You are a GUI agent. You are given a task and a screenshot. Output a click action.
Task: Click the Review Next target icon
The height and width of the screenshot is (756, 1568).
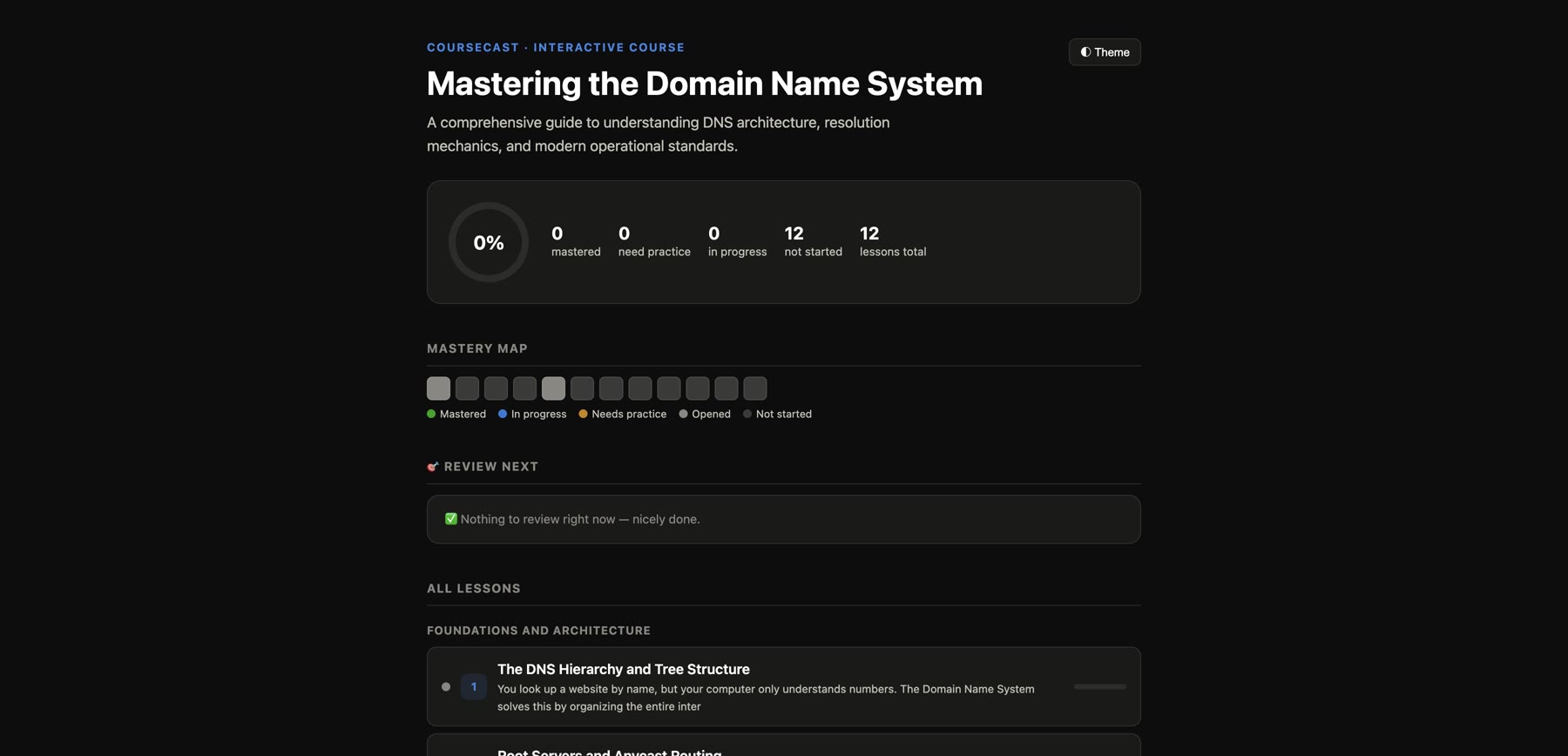pos(433,467)
